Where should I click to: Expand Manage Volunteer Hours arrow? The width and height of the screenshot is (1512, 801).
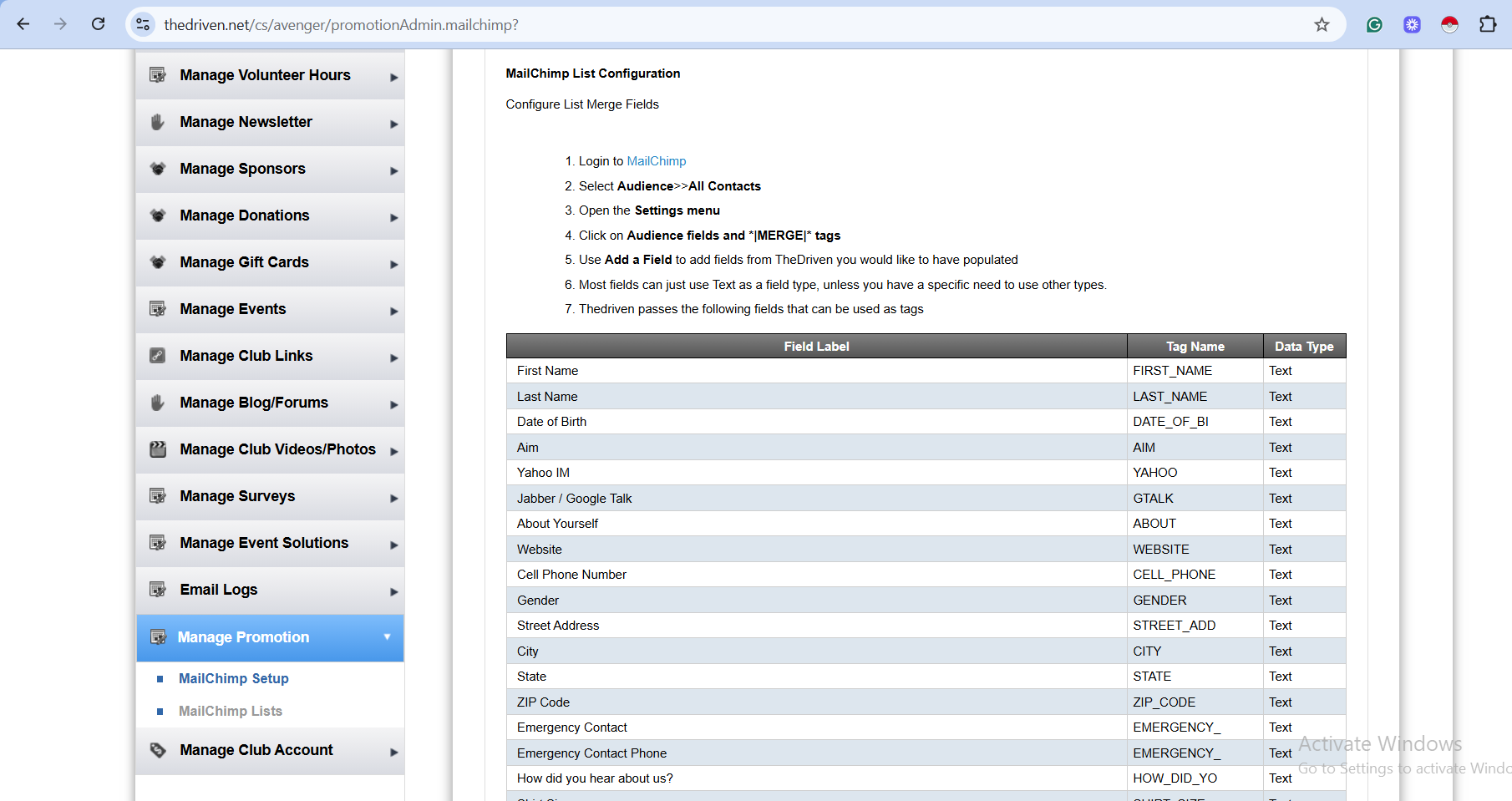point(394,78)
